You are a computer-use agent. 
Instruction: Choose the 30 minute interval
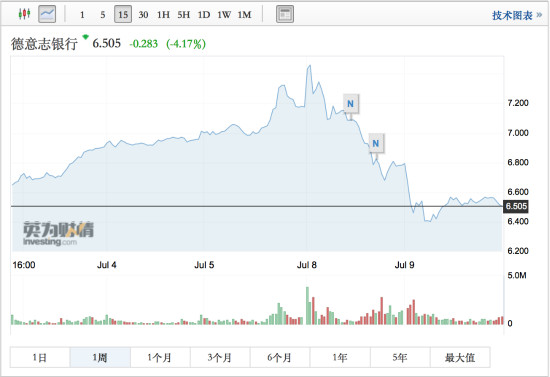pos(143,15)
